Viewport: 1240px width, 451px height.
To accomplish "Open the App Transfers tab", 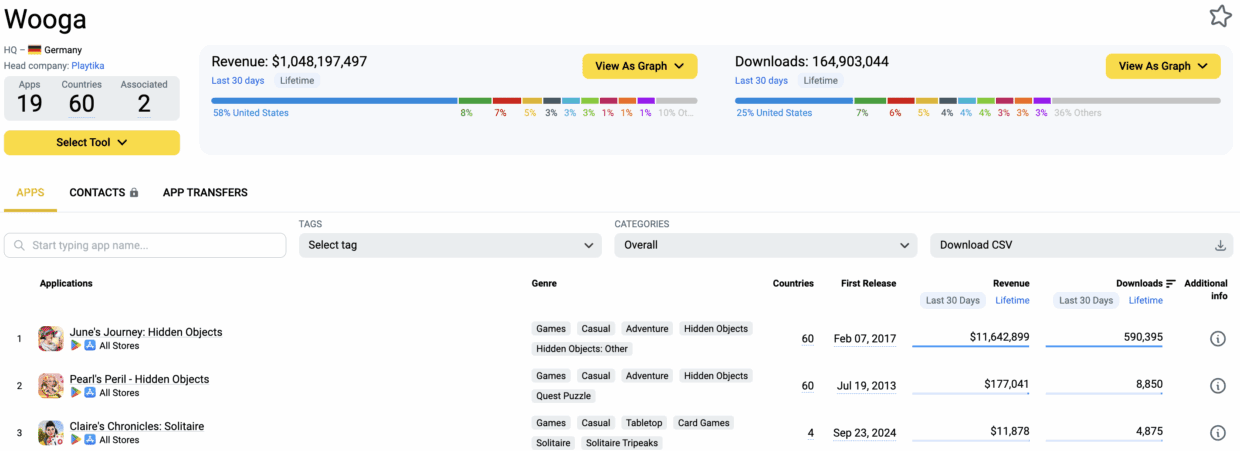I will point(205,192).
